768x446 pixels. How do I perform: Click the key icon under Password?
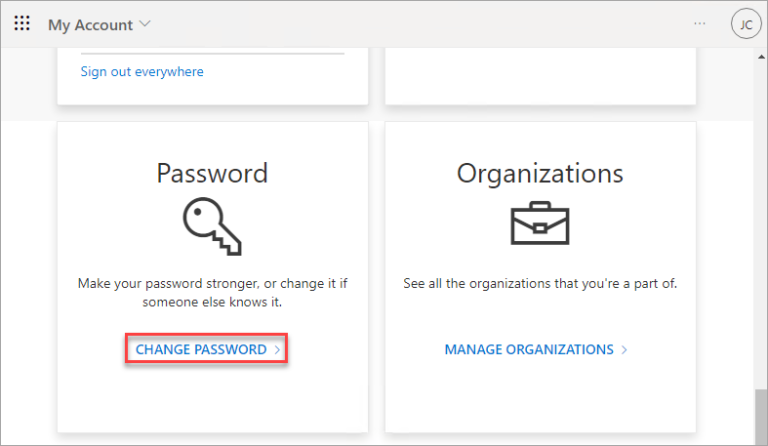[212, 225]
